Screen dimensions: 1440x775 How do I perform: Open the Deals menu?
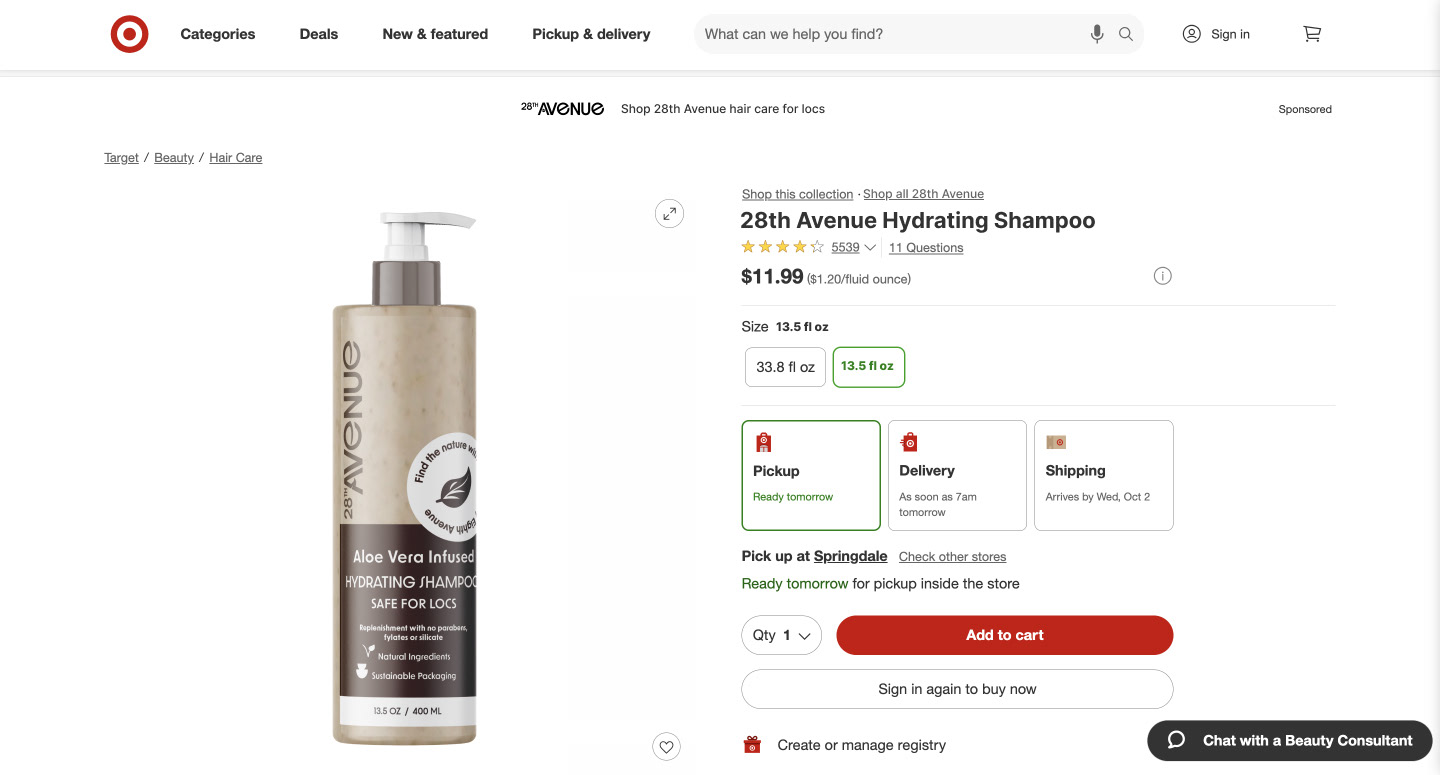coord(319,34)
